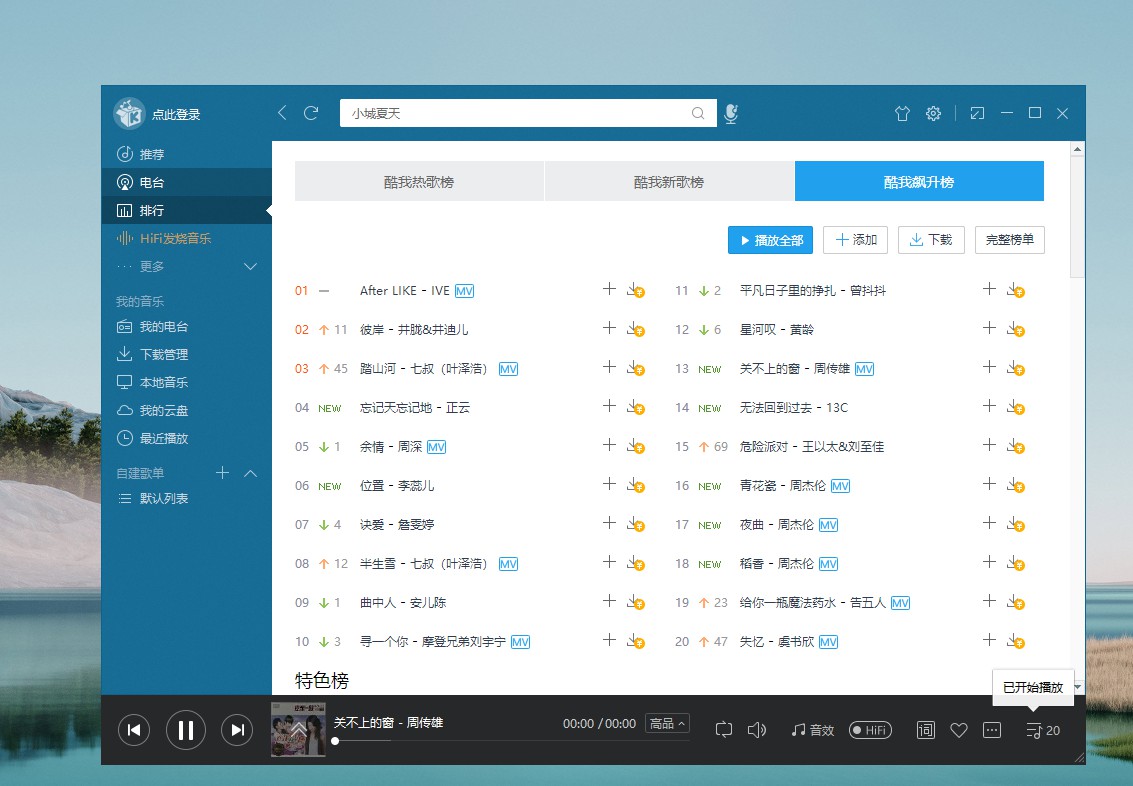Click the 添加 button
The height and width of the screenshot is (786, 1133).
[856, 240]
